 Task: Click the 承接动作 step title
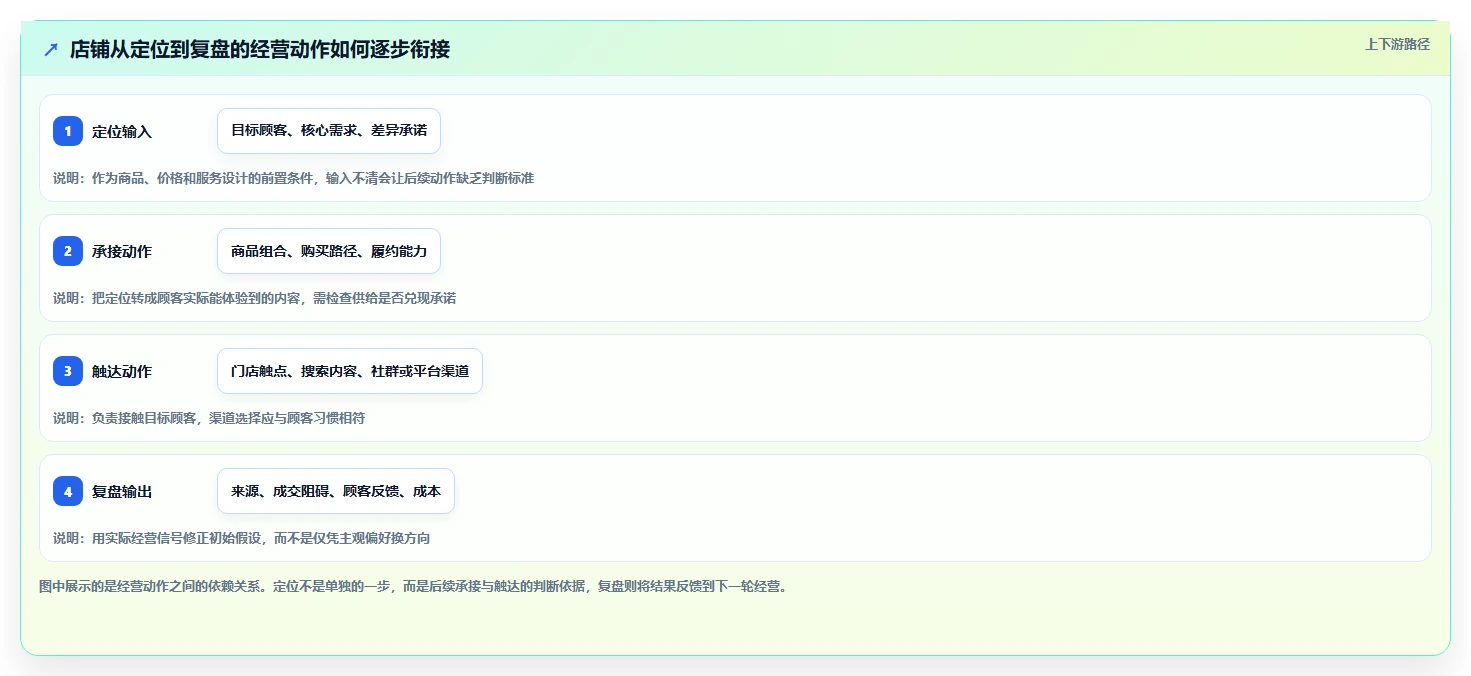click(x=122, y=251)
